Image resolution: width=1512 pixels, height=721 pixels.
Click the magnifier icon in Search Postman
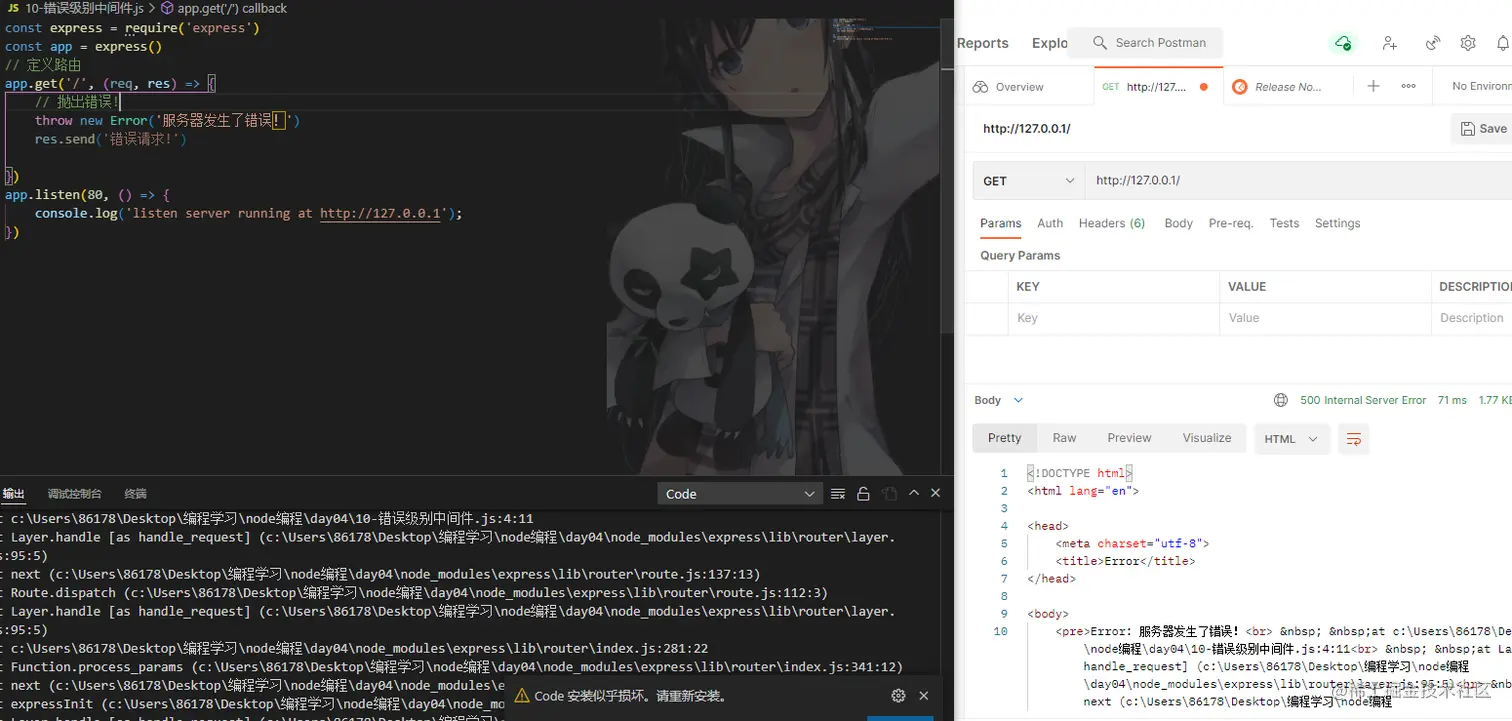point(1100,43)
